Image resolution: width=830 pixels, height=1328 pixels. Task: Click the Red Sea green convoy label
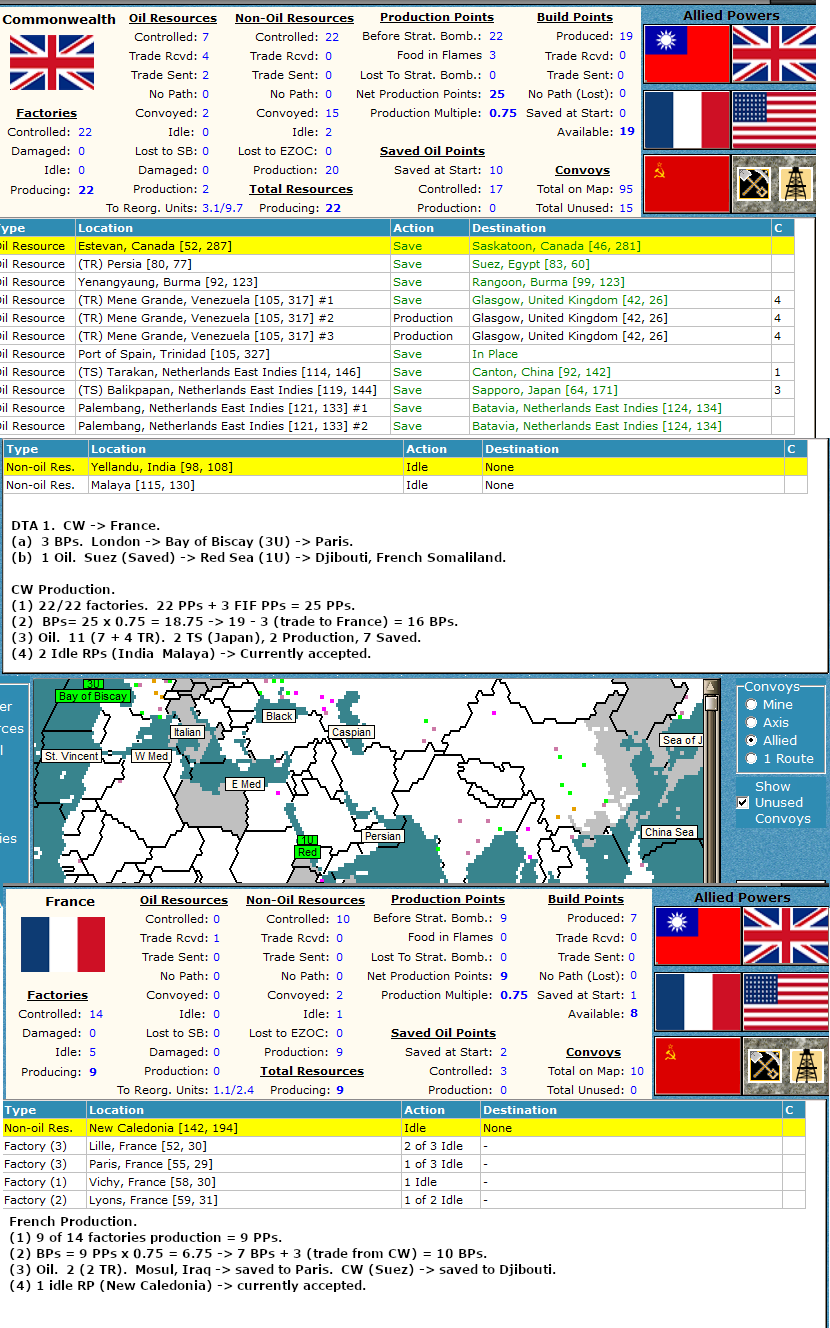pyautogui.click(x=307, y=852)
